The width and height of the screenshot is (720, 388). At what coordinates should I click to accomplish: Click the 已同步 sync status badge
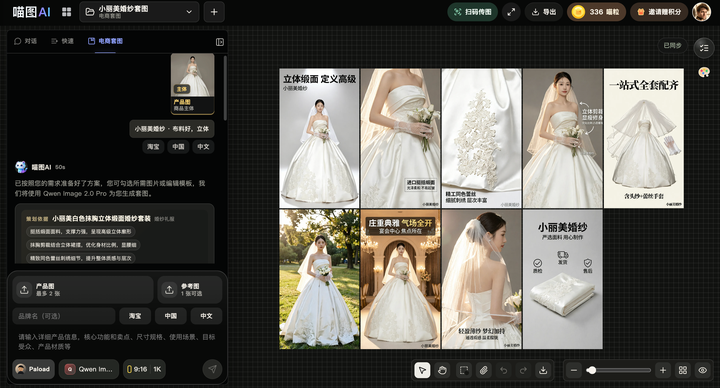(x=673, y=45)
